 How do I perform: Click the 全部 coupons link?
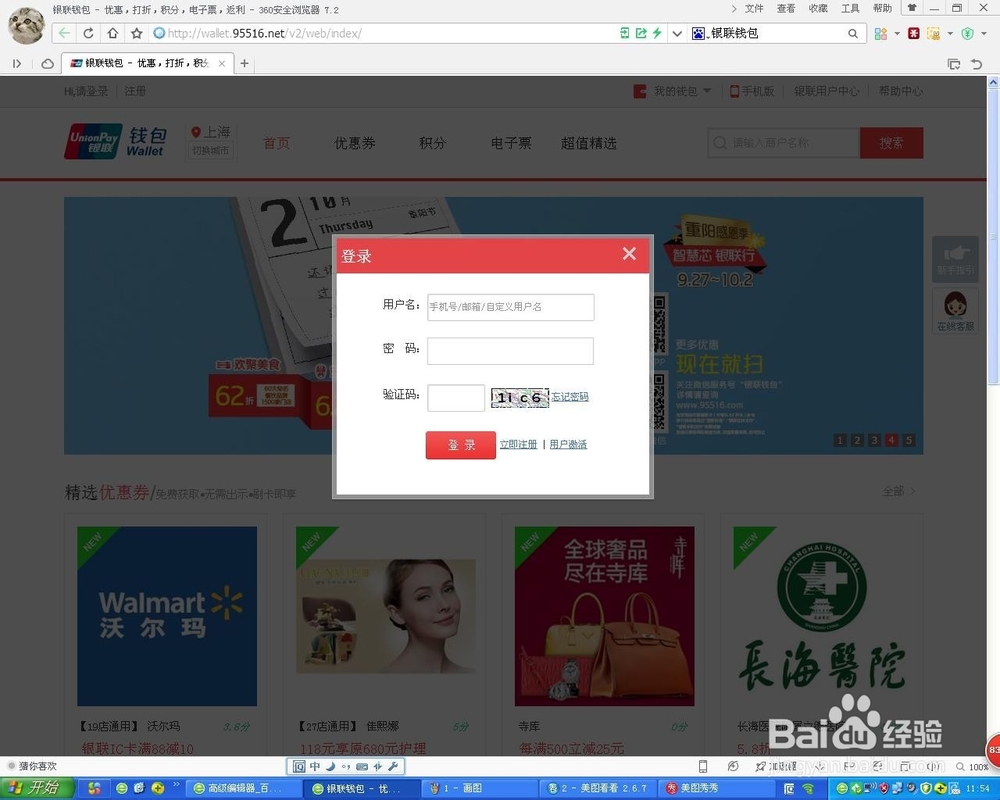(899, 491)
